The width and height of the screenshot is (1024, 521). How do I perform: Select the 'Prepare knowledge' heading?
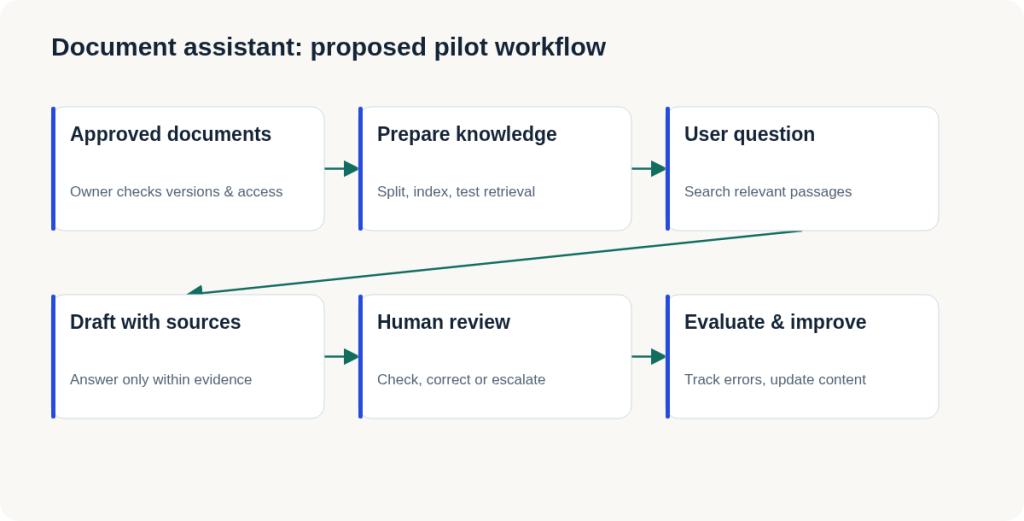click(467, 134)
